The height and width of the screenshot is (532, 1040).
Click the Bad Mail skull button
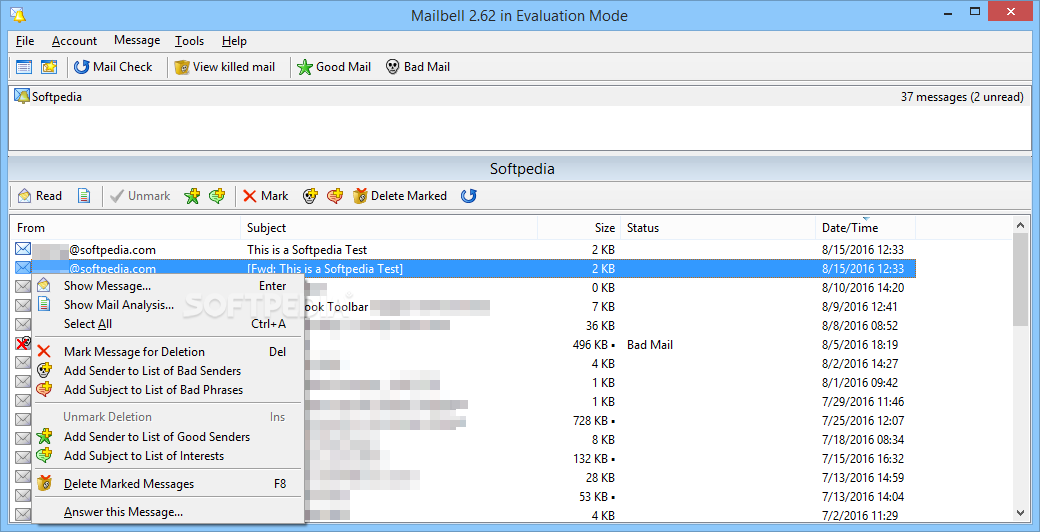[x=418, y=67]
